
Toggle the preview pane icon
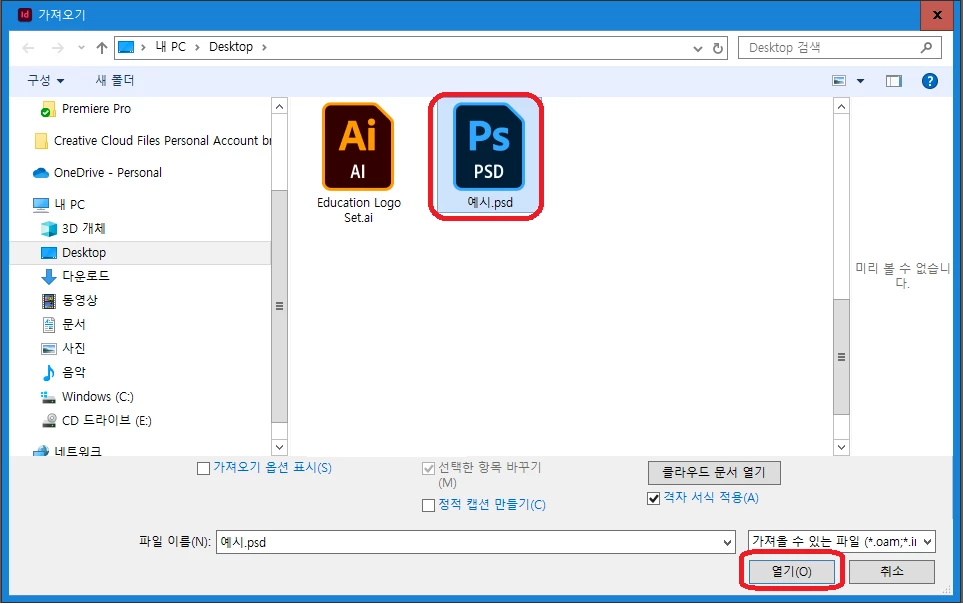coord(894,80)
